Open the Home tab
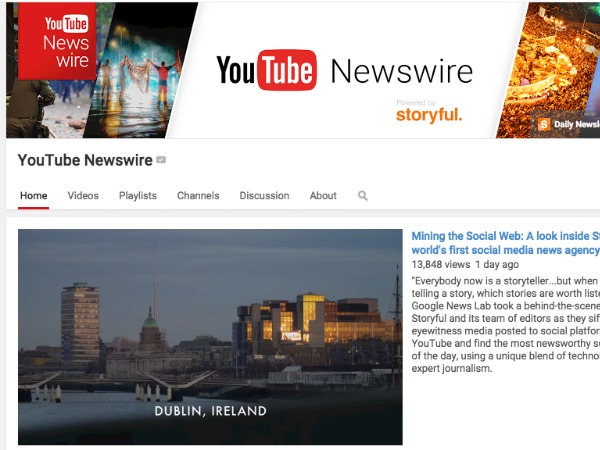Viewport: 600px width, 450px height. pos(34,196)
